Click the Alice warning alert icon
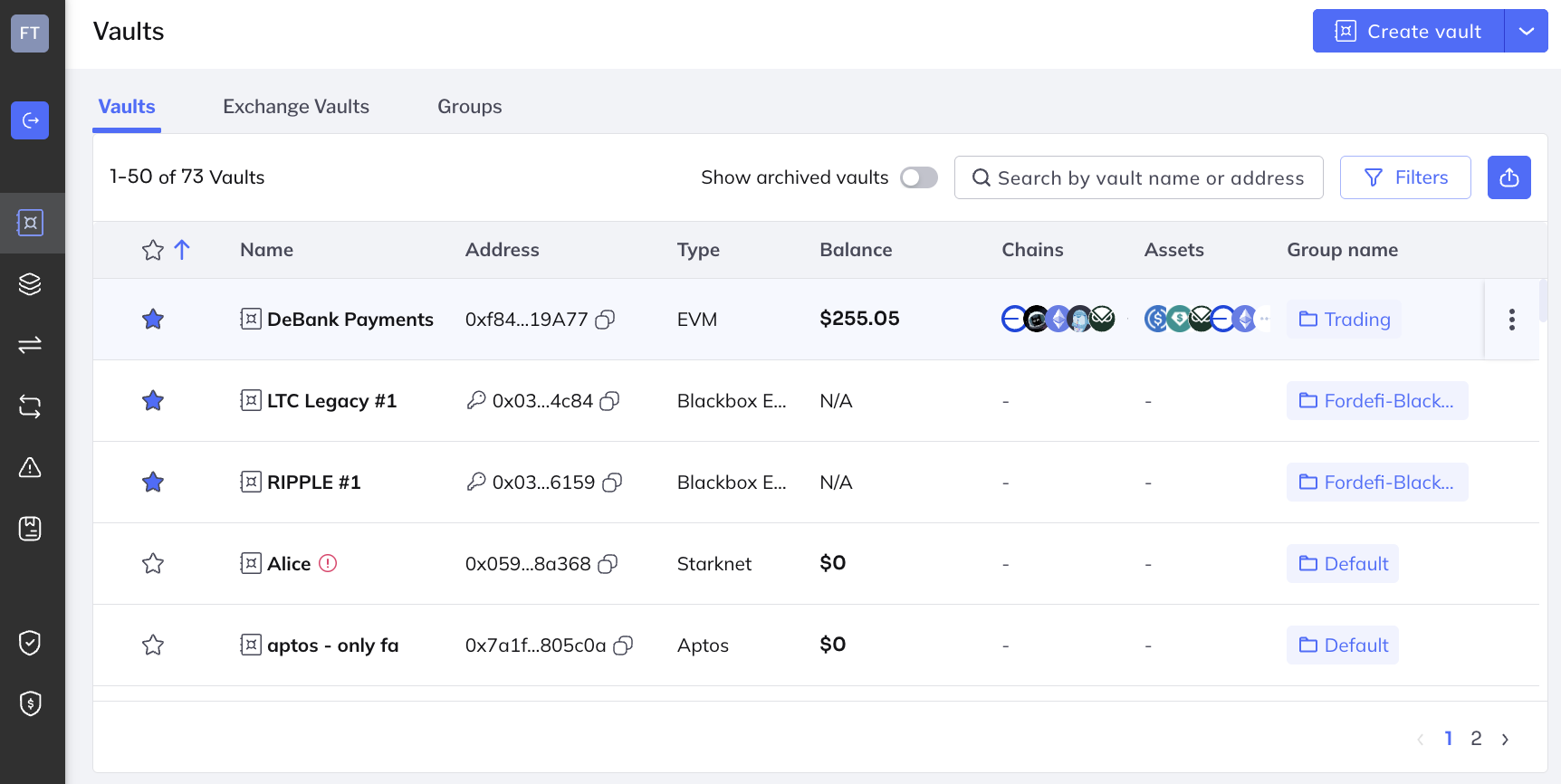The width and height of the screenshot is (1561, 784). coord(328,563)
